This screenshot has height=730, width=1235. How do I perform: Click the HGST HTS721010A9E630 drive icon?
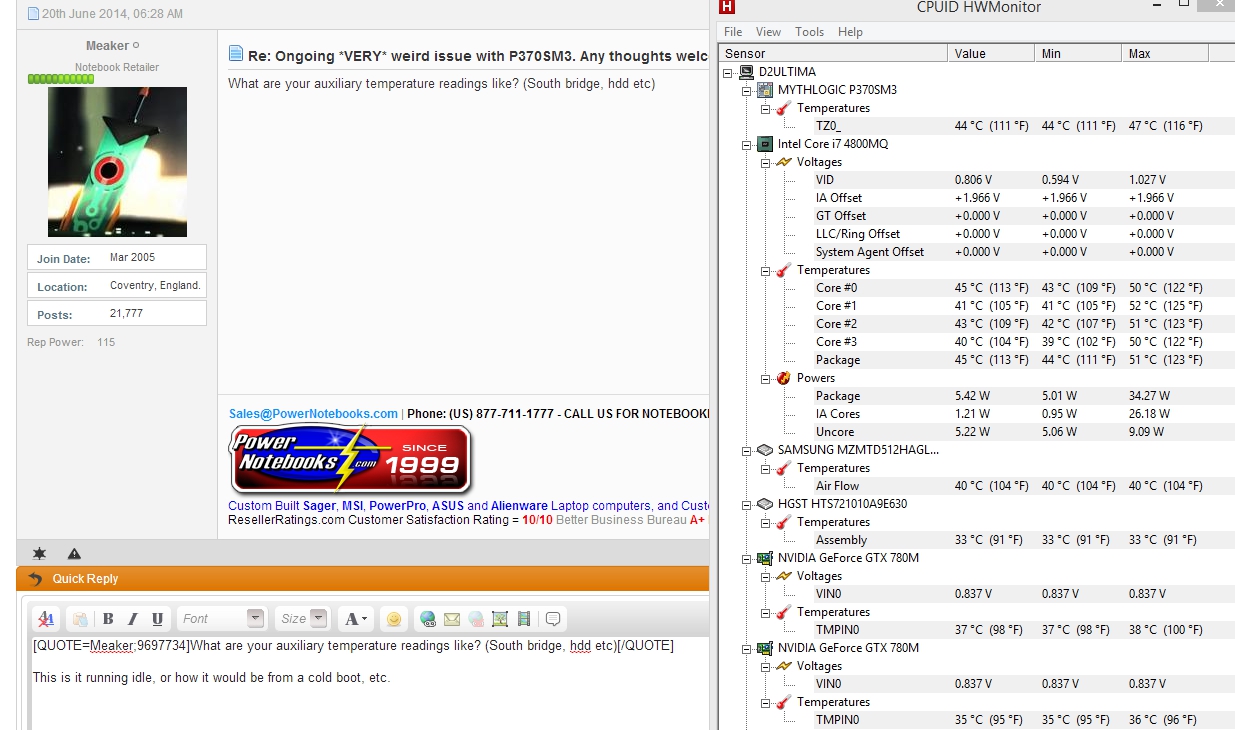coord(765,504)
